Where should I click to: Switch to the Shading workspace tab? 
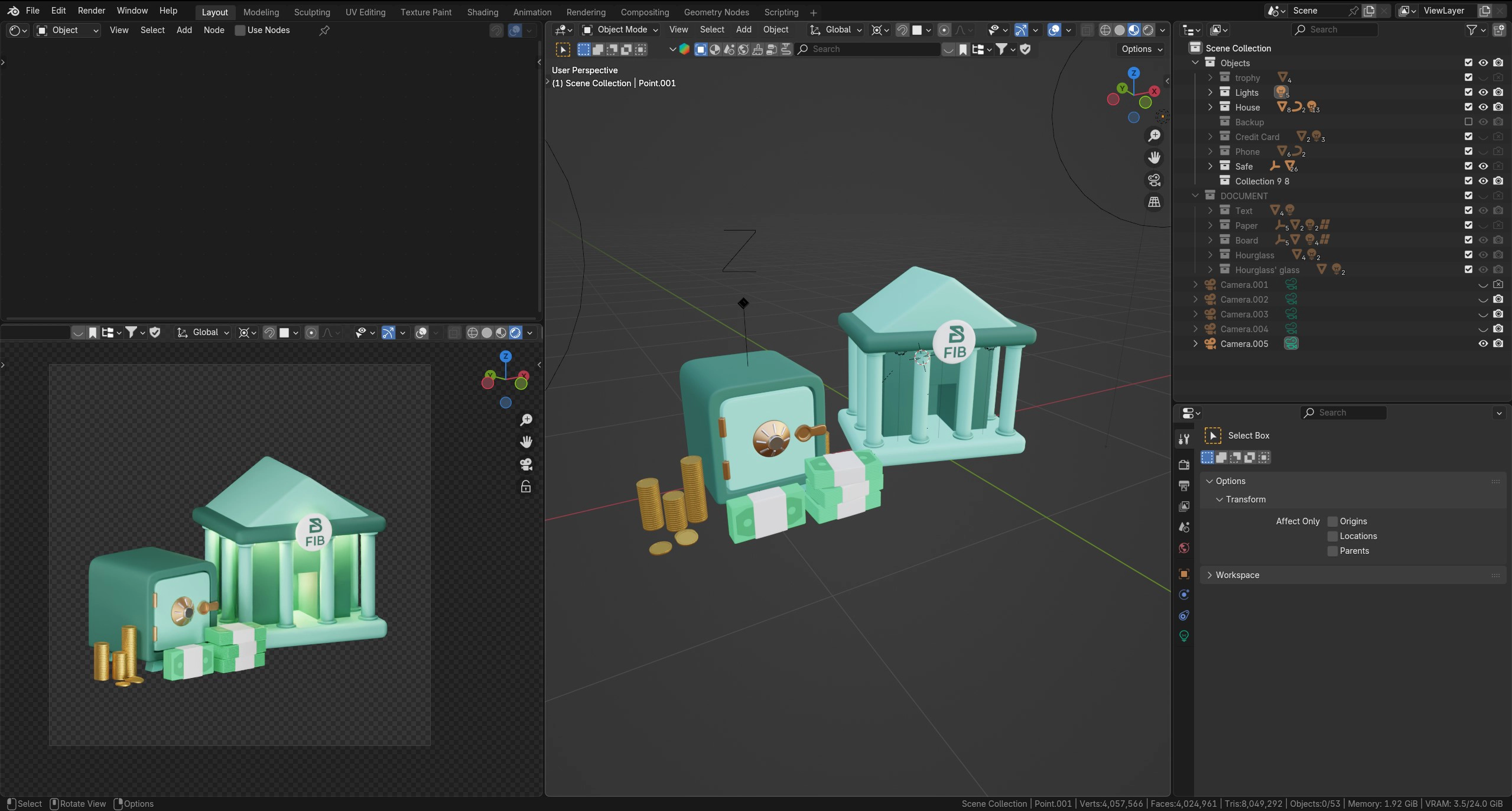(482, 12)
